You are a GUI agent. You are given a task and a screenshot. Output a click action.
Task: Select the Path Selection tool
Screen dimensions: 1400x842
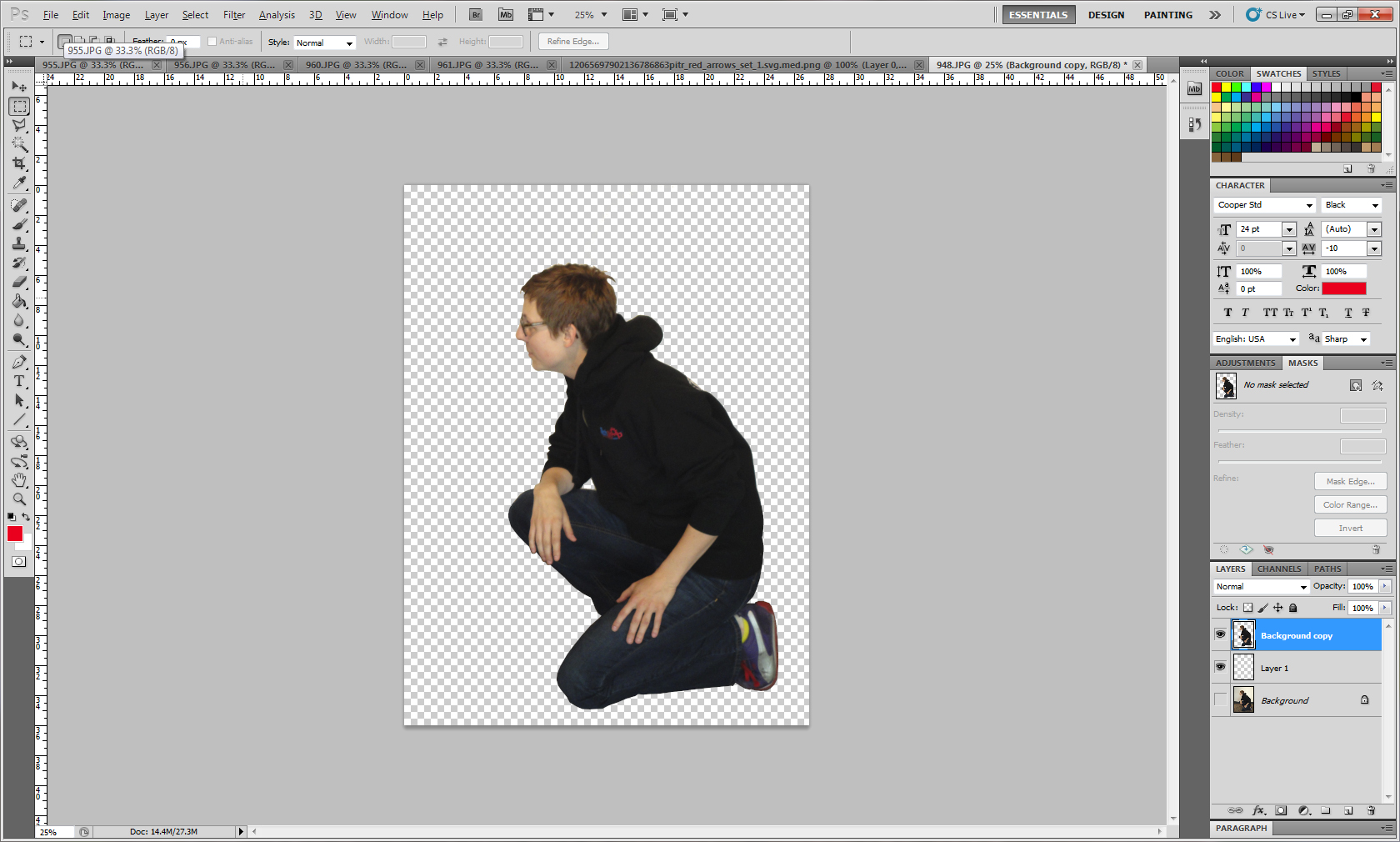(19, 400)
